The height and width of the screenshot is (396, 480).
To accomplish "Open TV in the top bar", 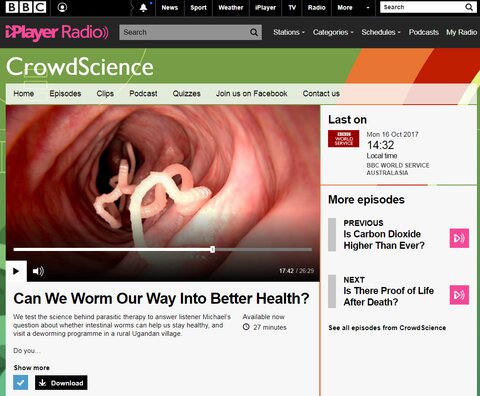I will [x=292, y=7].
